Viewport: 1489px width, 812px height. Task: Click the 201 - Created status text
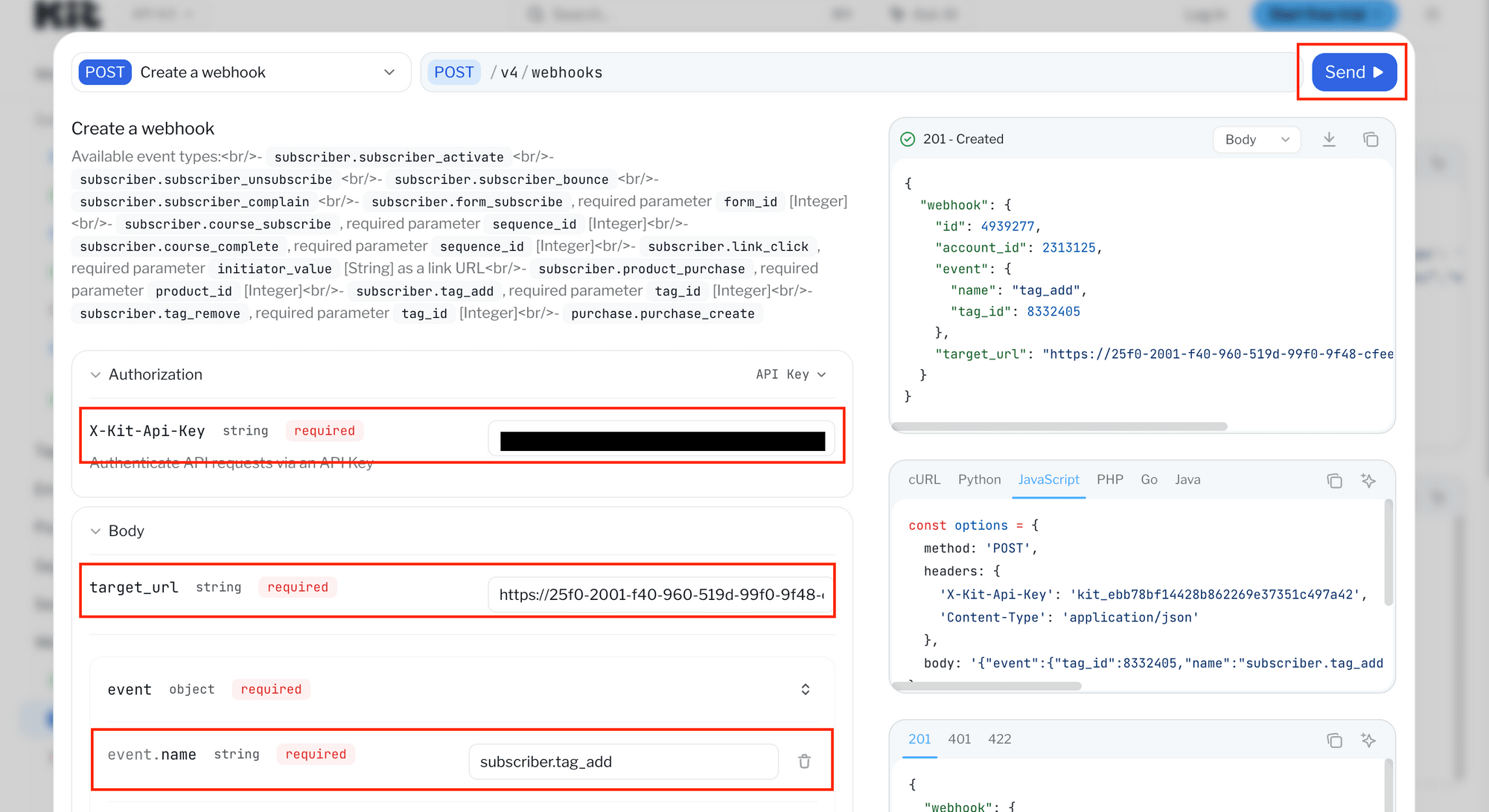tap(963, 139)
